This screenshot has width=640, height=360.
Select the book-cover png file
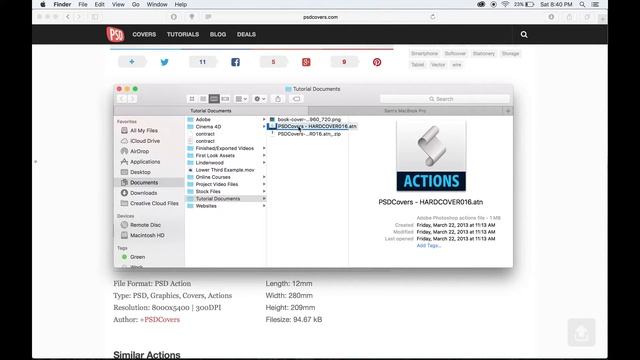(308, 120)
